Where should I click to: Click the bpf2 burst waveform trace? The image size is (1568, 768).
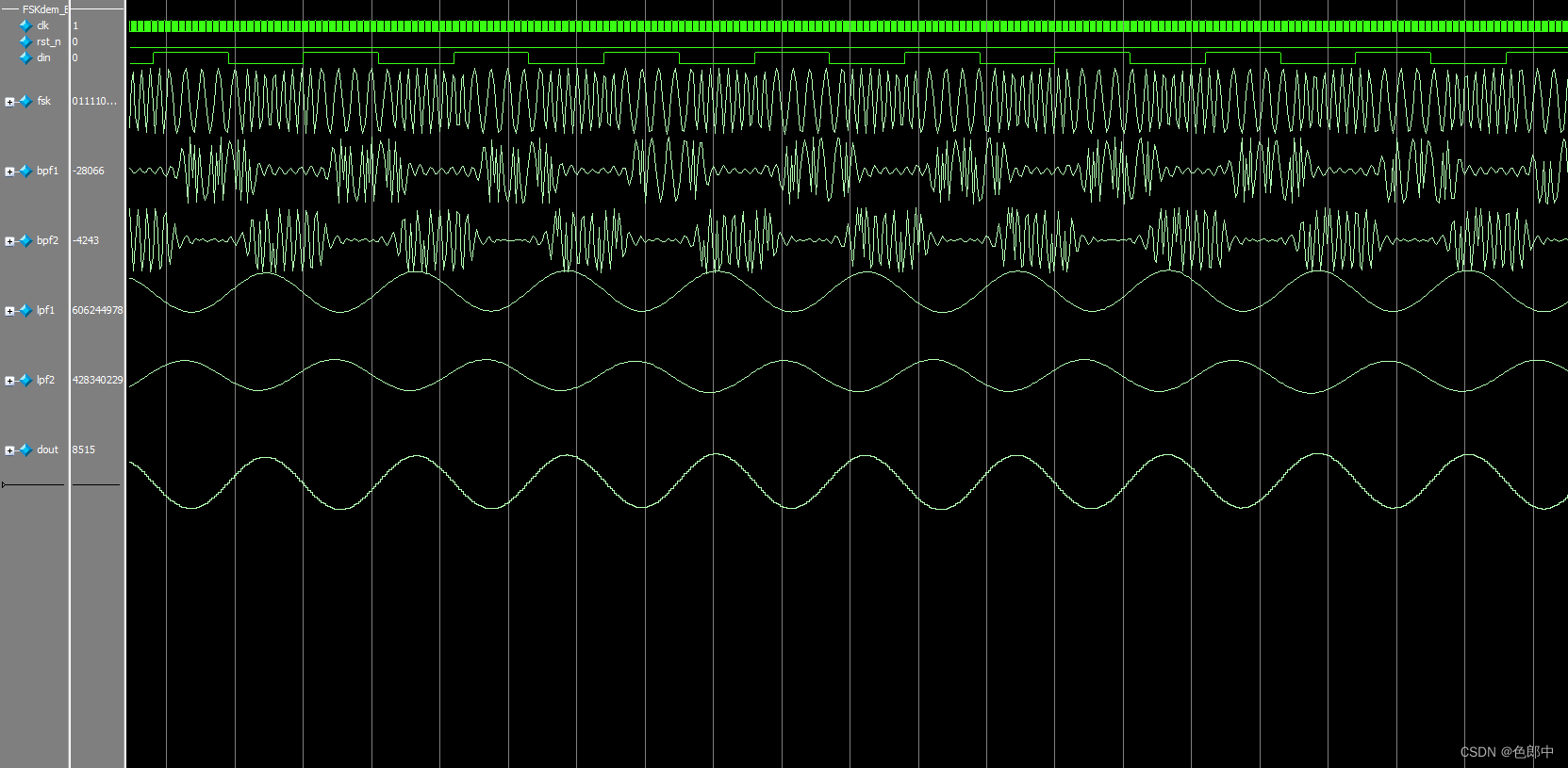[x=848, y=240]
